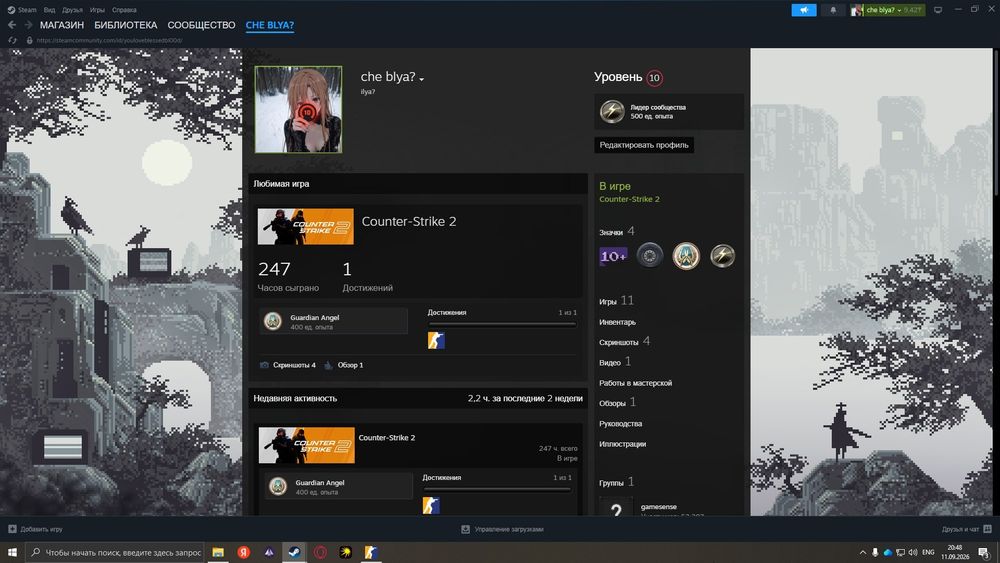Expand the che blya? persona name dropdown arrow

click(422, 79)
